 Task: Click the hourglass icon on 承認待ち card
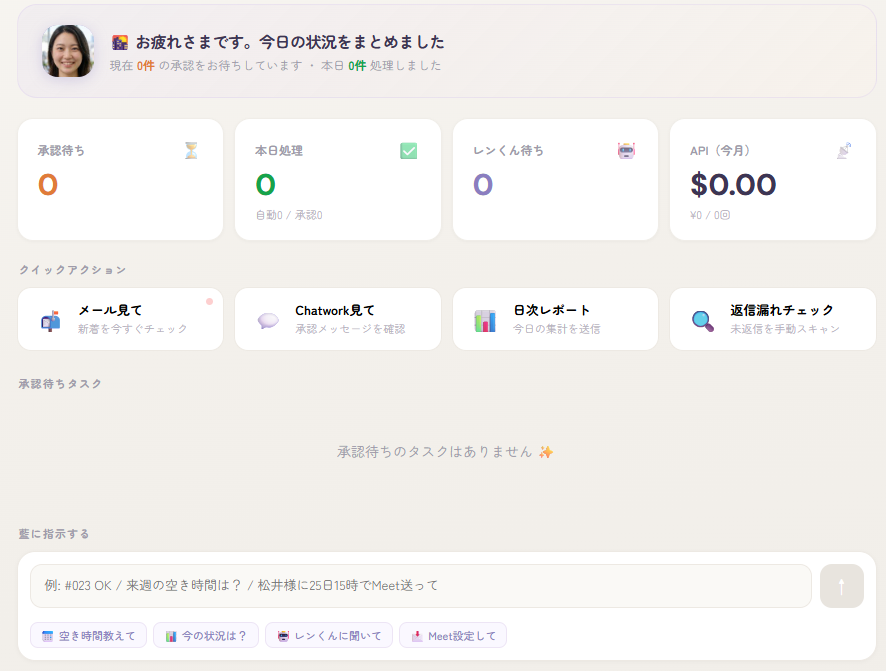click(192, 151)
